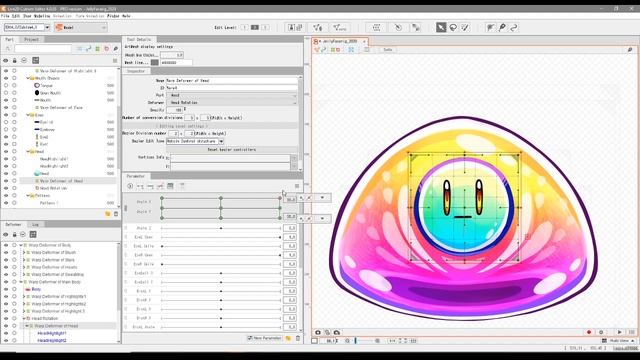The width and height of the screenshot is (640, 360).
Task: Open the Model mode dropdown
Action: click(81, 27)
